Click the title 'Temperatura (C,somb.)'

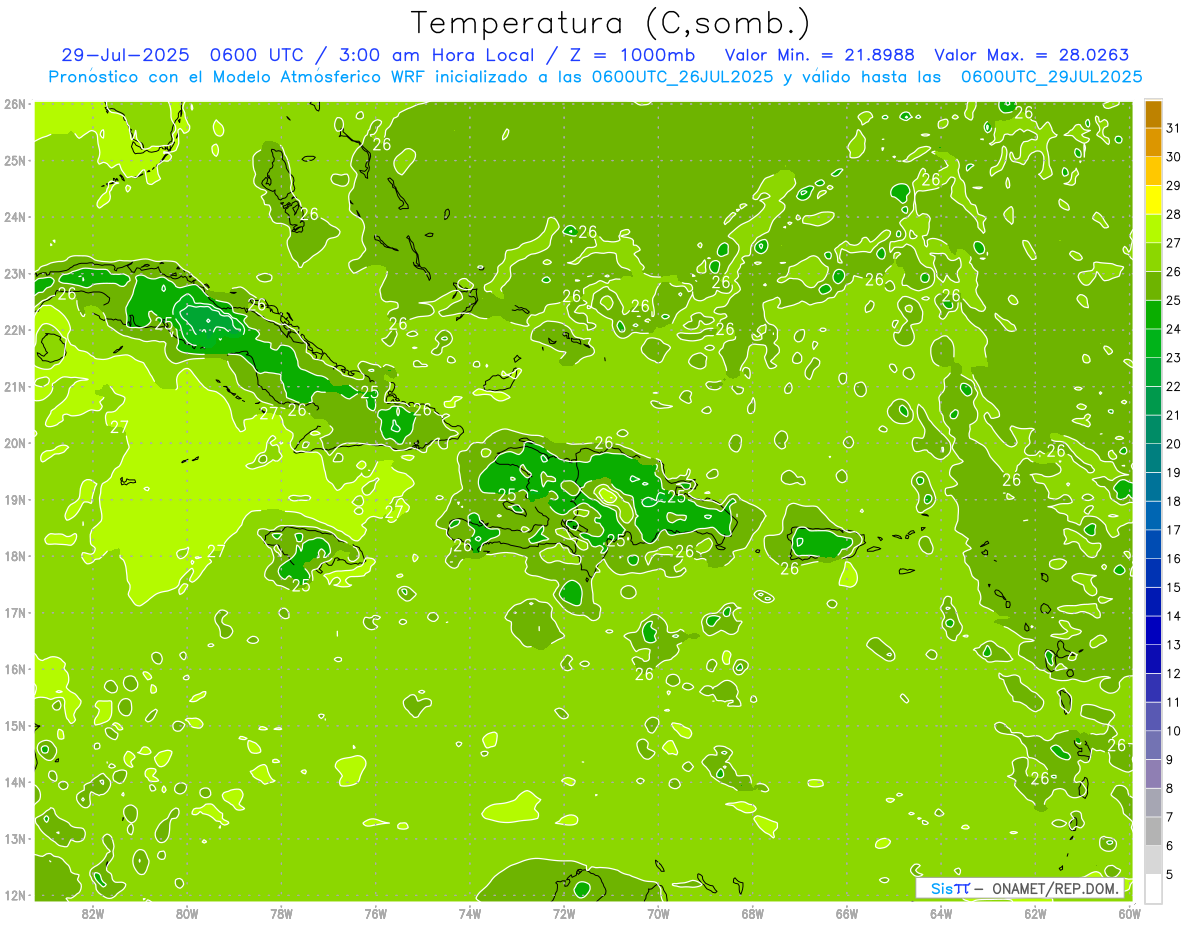[x=611, y=22]
